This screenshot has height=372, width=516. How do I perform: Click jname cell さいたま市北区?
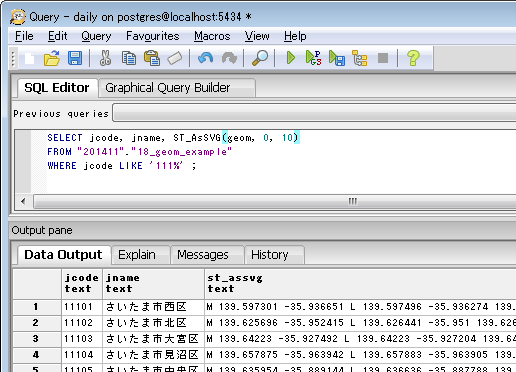point(153,323)
